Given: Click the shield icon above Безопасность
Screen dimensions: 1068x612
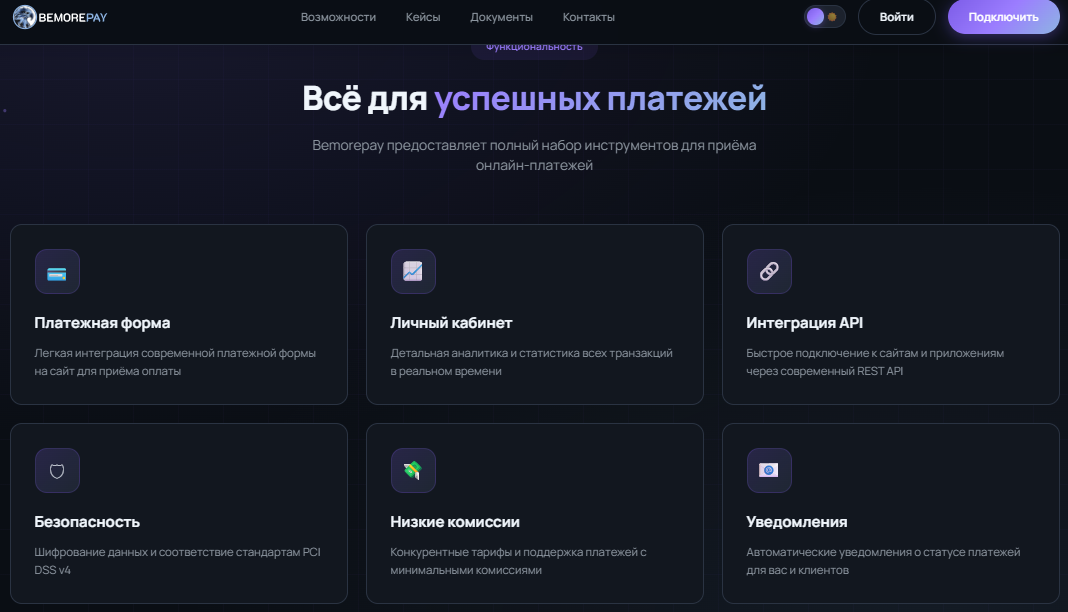Looking at the screenshot, I should coord(57,470).
